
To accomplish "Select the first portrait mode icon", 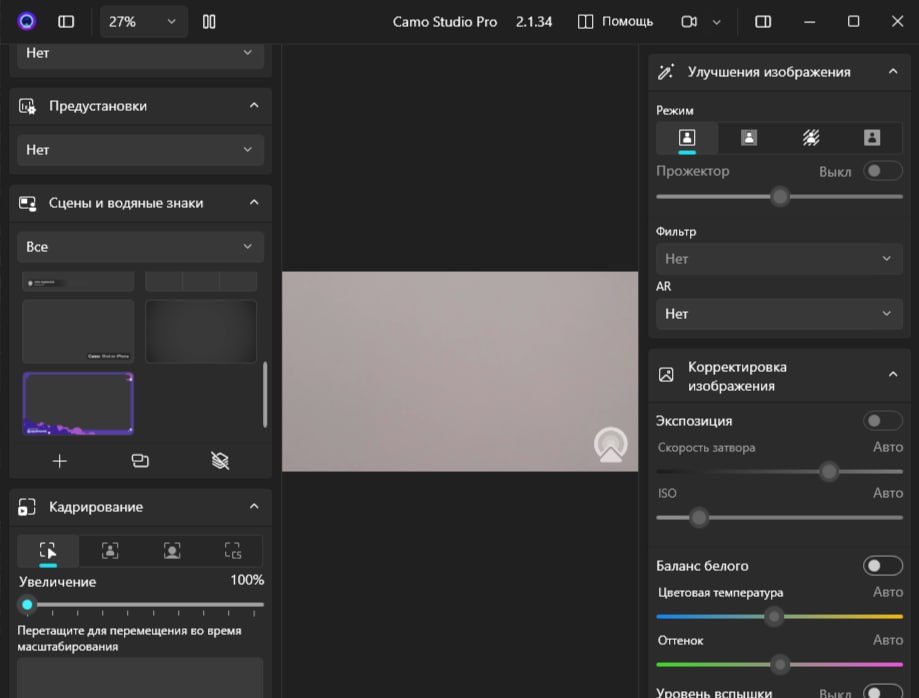I will (x=687, y=138).
